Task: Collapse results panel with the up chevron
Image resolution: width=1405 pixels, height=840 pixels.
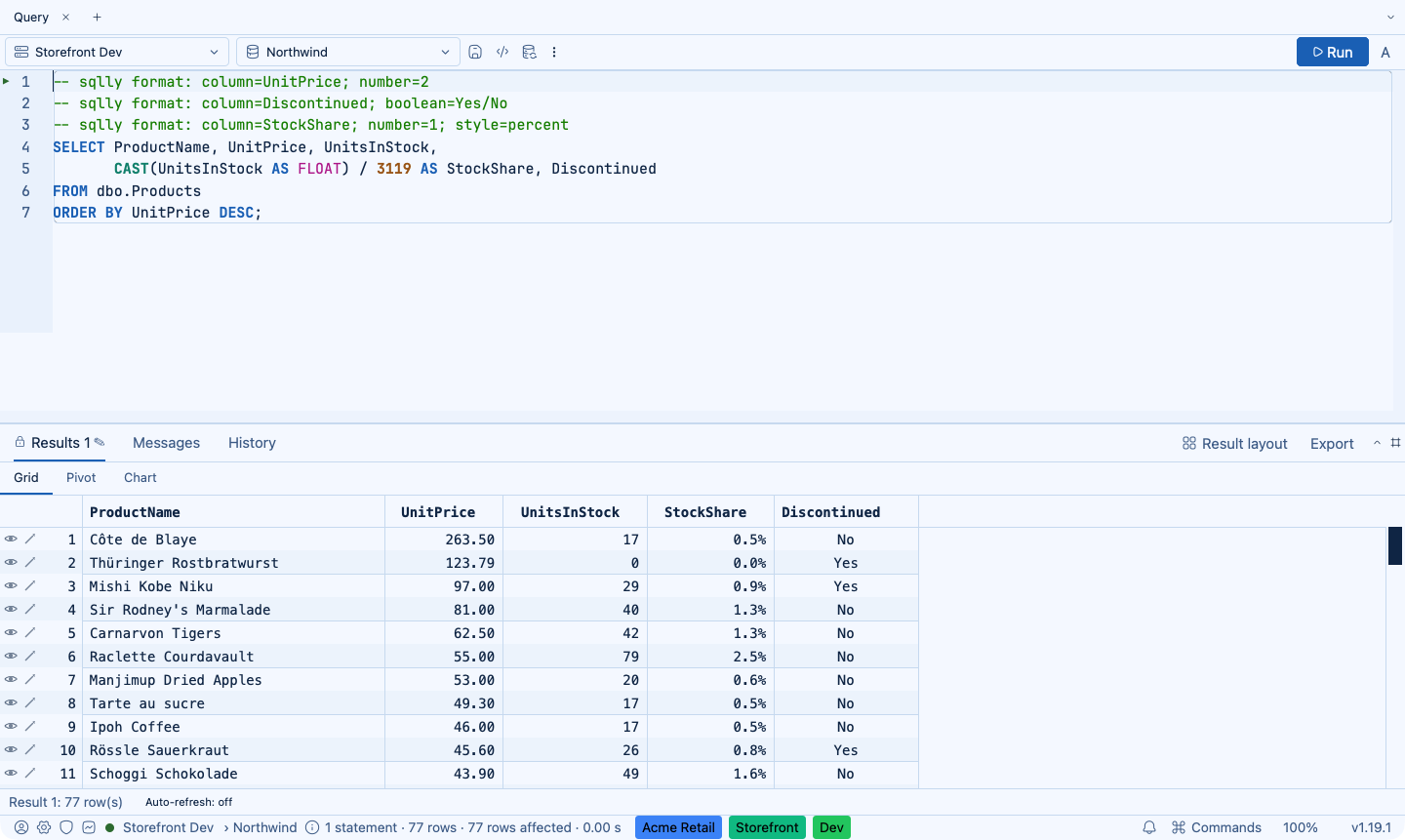Action: 1377,443
